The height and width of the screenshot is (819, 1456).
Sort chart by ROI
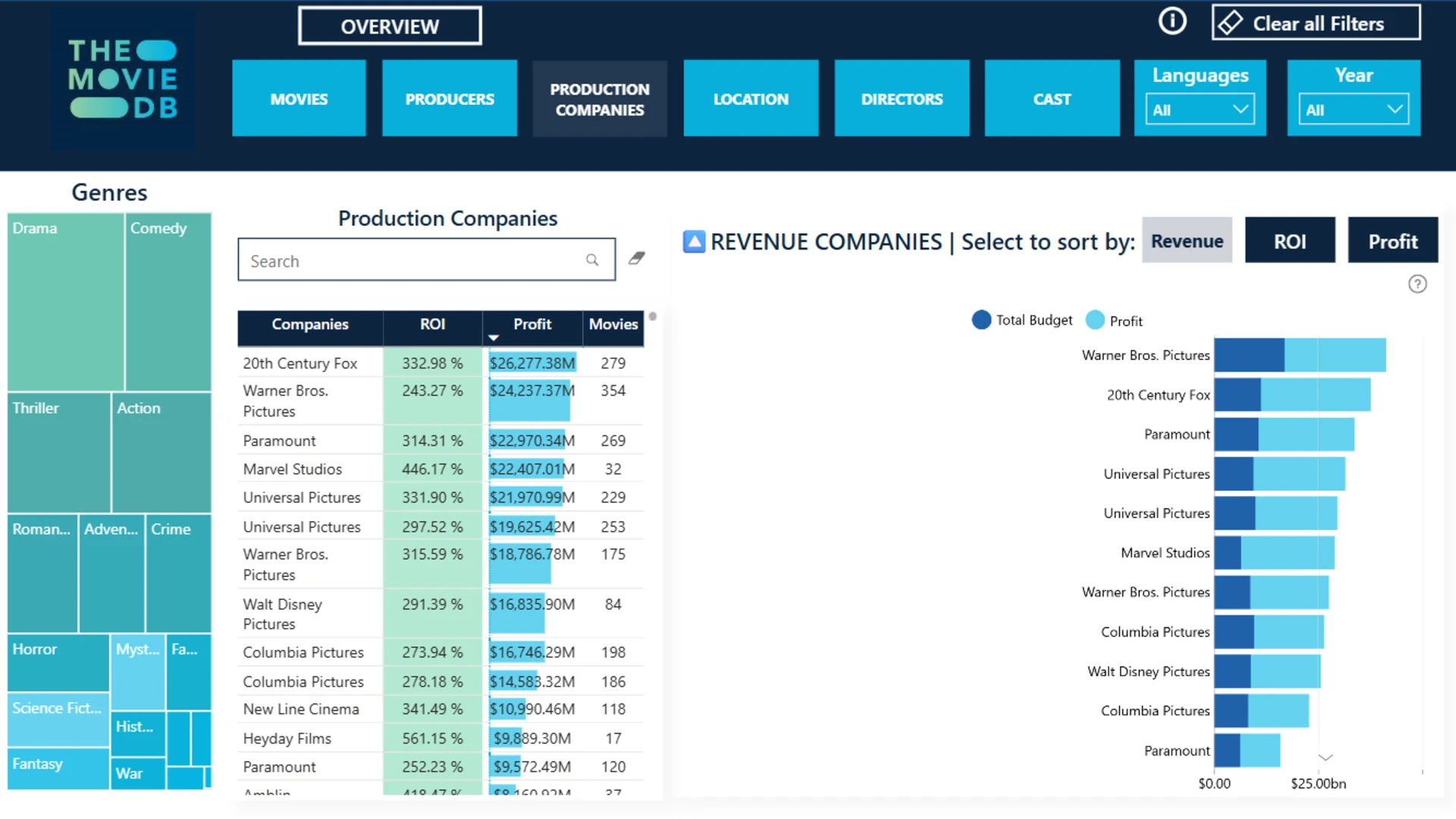click(1290, 240)
